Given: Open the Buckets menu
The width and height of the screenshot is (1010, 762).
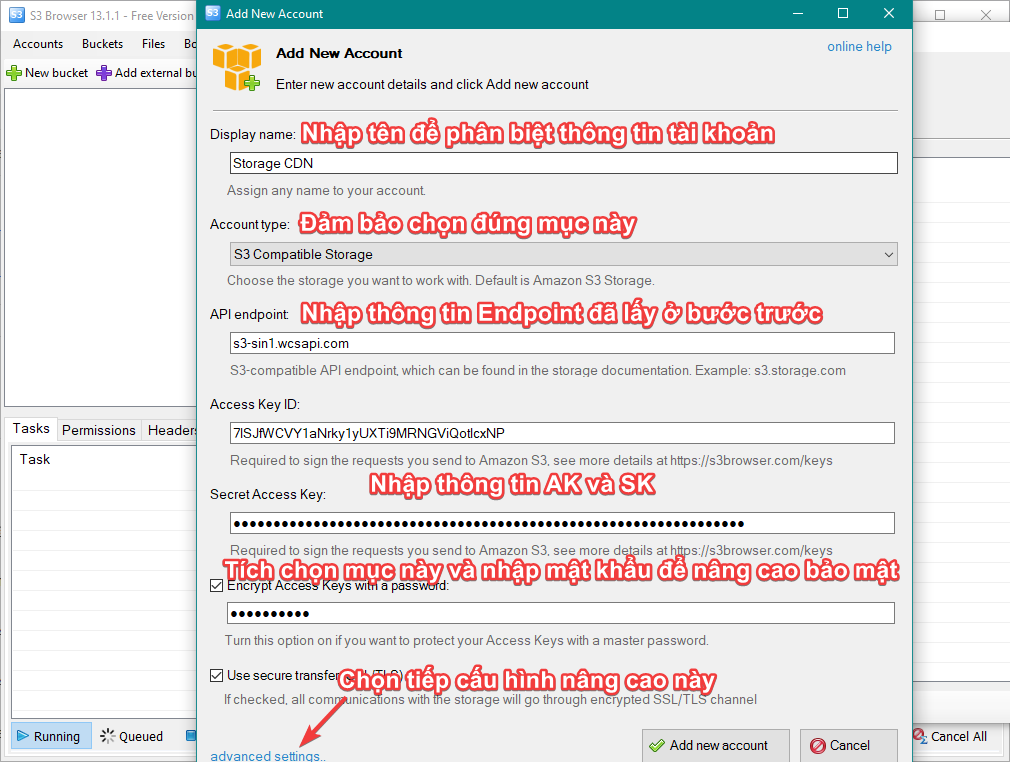Looking at the screenshot, I should coord(102,44).
